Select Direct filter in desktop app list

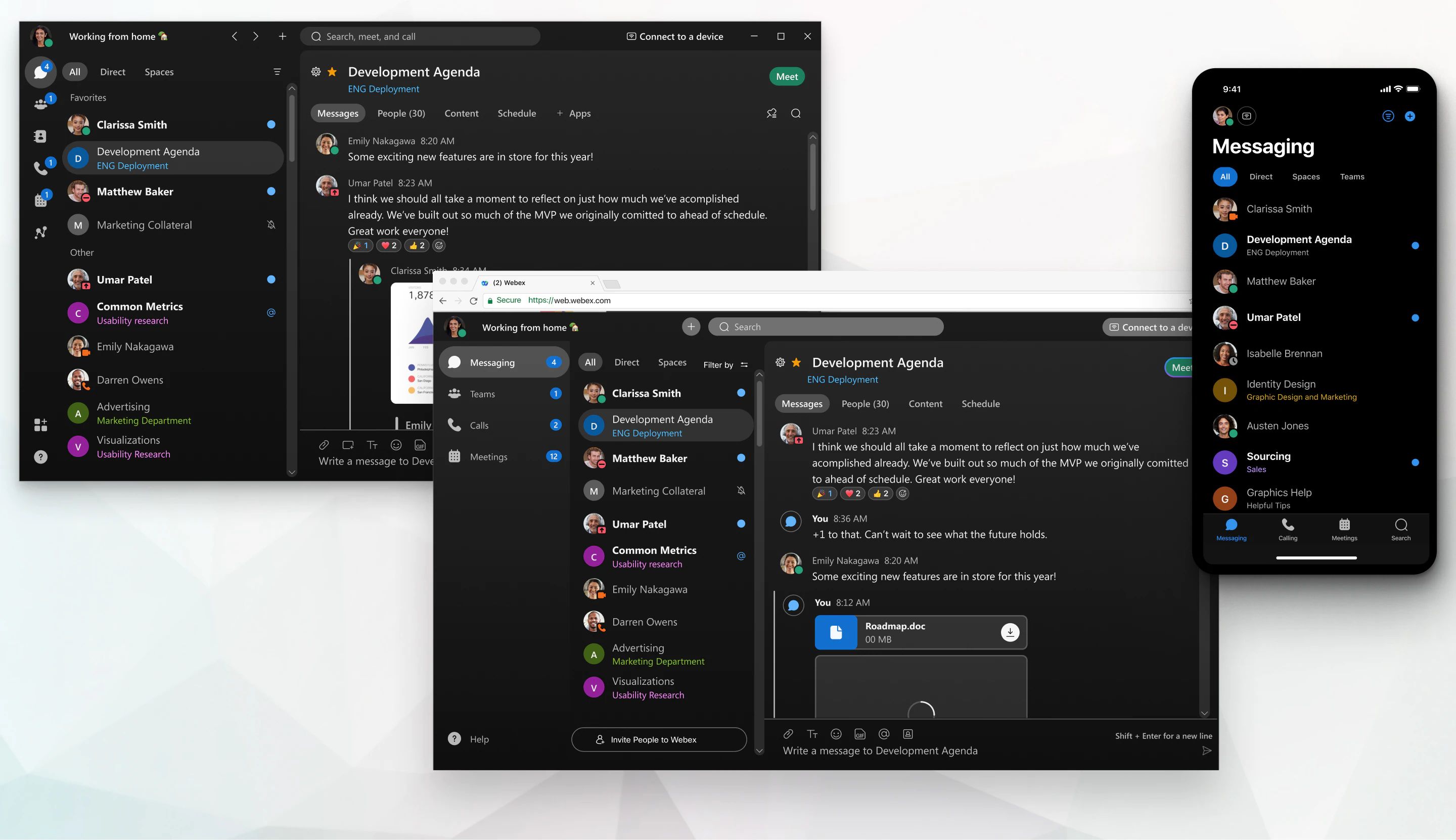(113, 72)
